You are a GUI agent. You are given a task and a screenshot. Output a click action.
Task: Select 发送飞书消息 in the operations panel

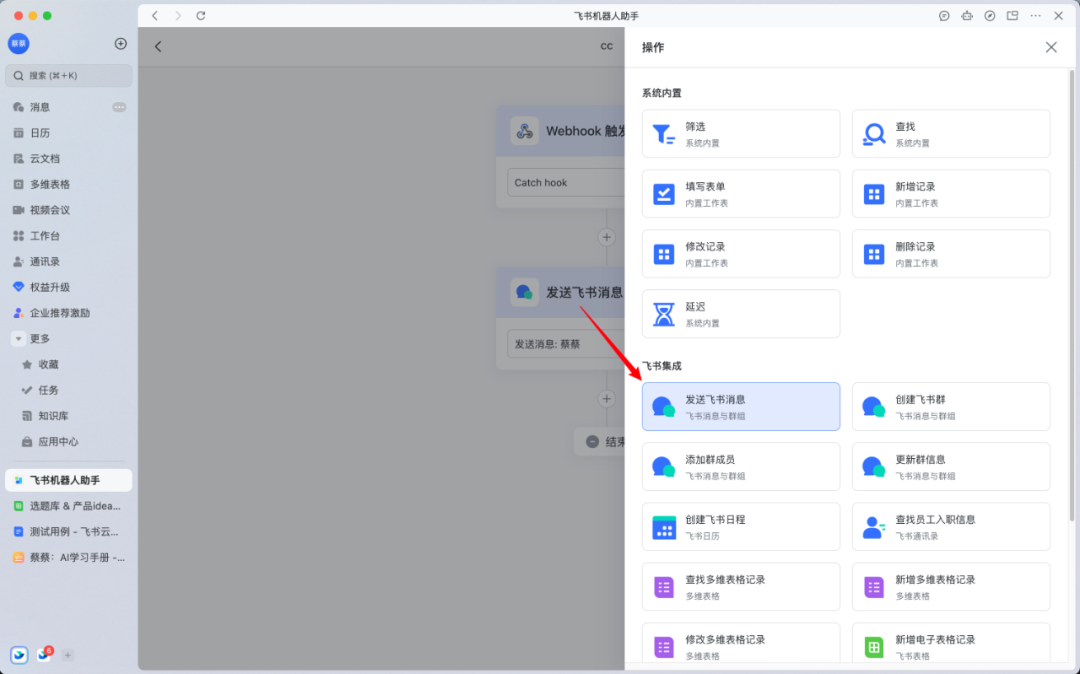tap(740, 406)
